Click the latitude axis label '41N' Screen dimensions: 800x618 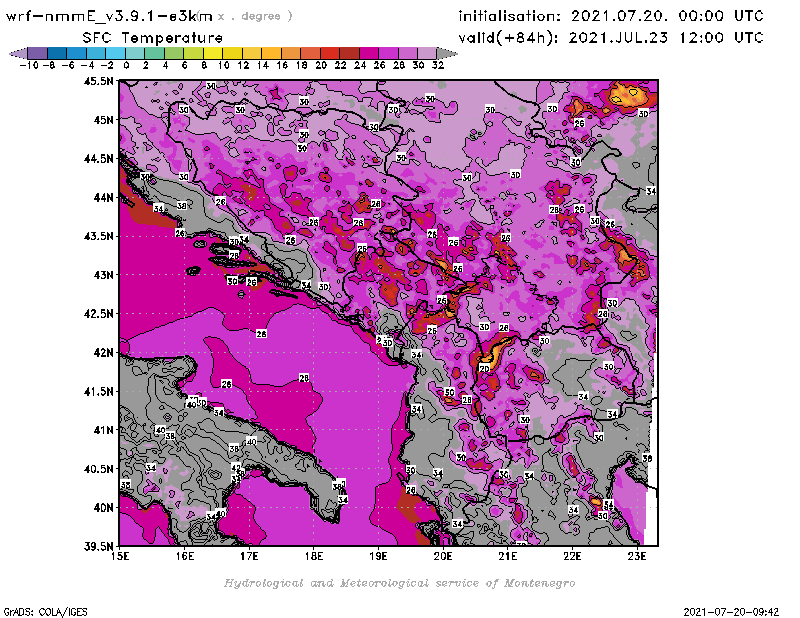coord(103,430)
